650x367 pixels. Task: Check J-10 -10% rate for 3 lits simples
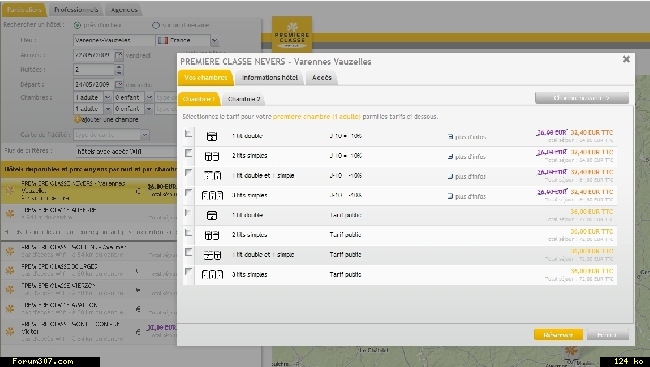point(188,192)
